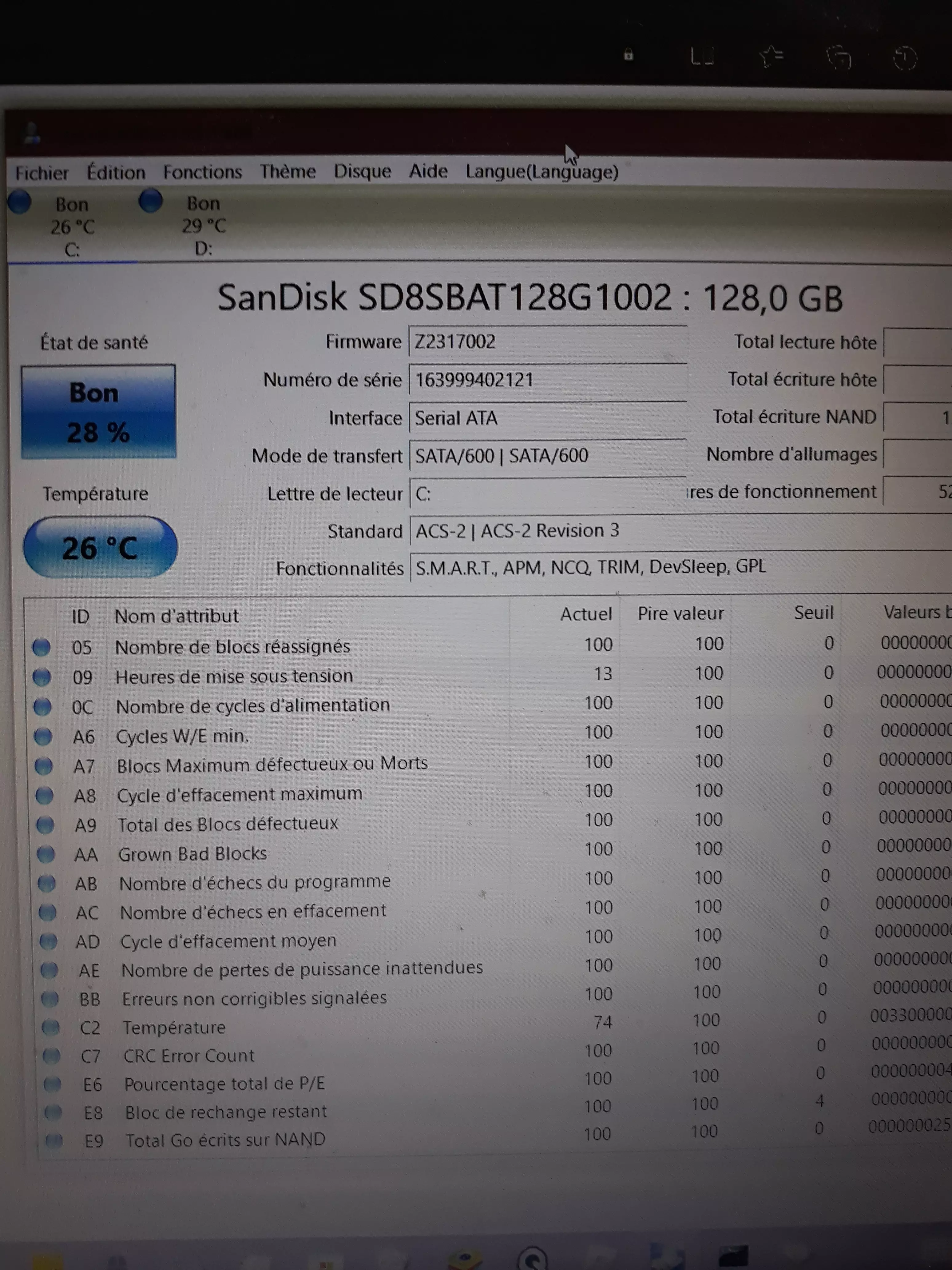The image size is (952, 1270).
Task: Open the Thème menu
Action: [288, 171]
